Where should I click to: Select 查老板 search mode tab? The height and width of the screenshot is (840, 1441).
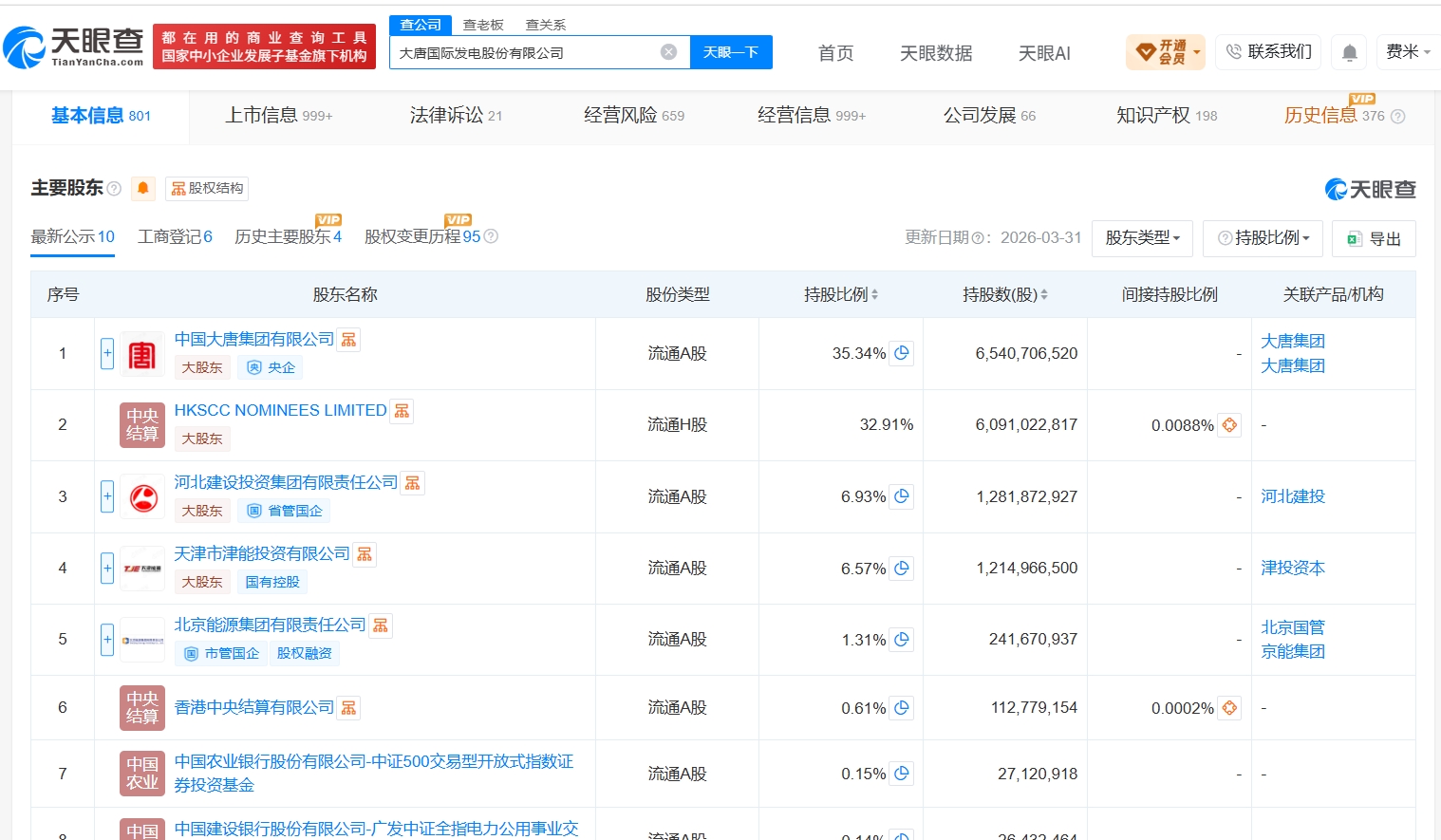(483, 25)
